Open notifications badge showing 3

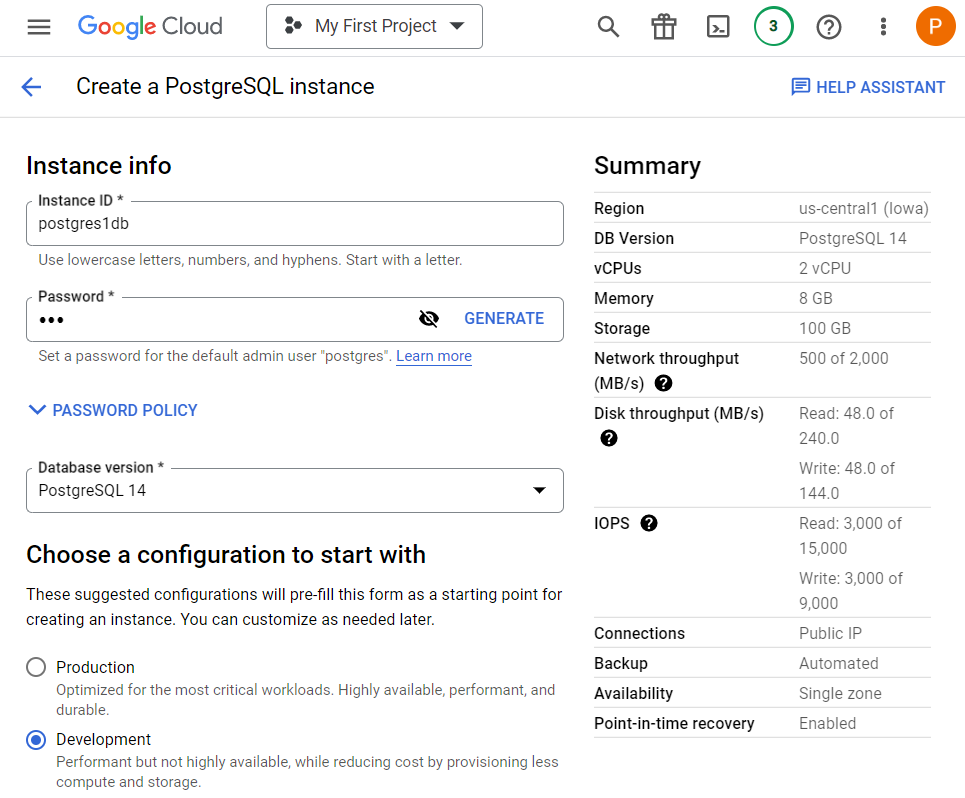pyautogui.click(x=774, y=26)
